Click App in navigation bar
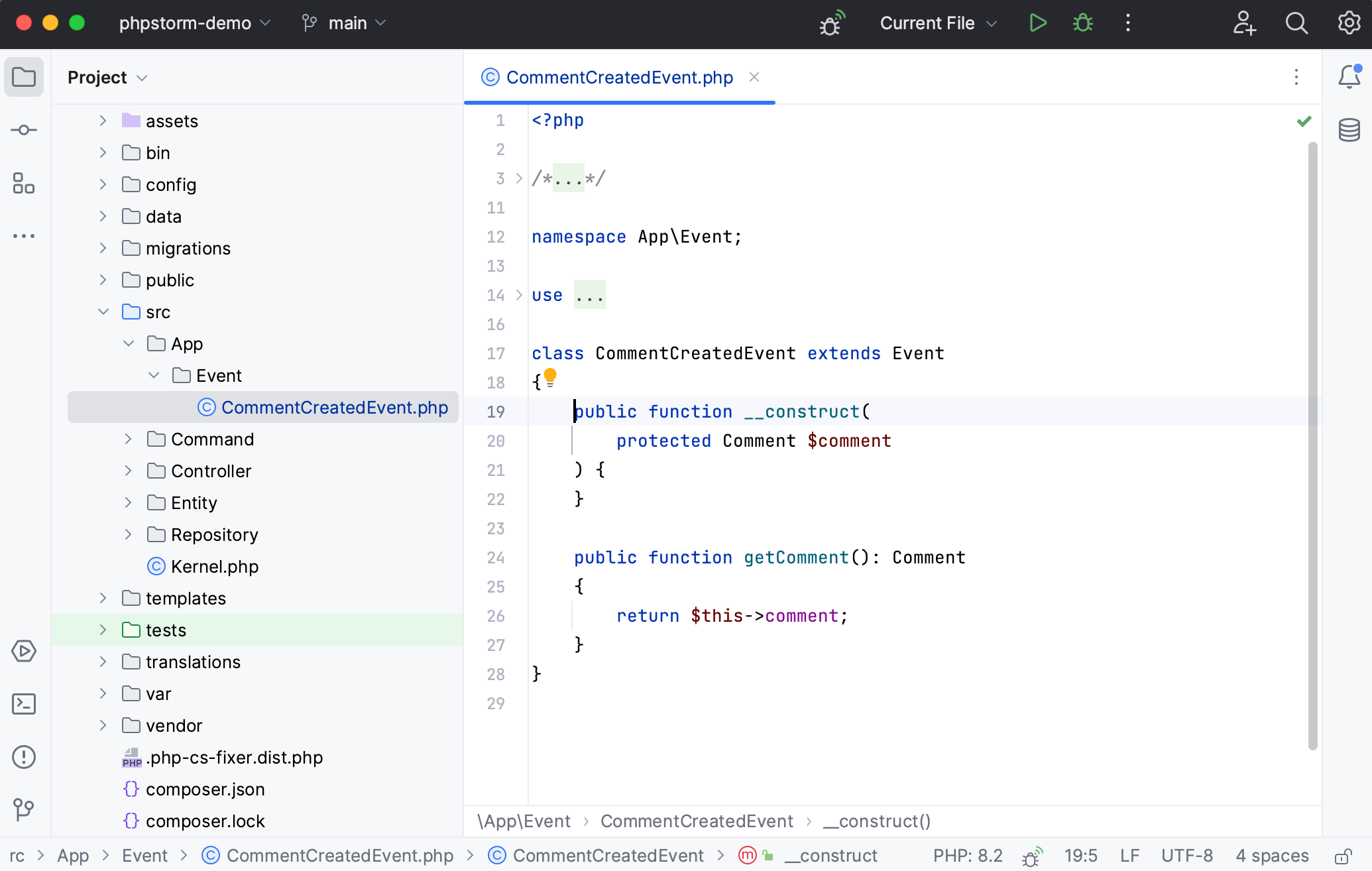Image resolution: width=1372 pixels, height=871 pixels. click(73, 856)
